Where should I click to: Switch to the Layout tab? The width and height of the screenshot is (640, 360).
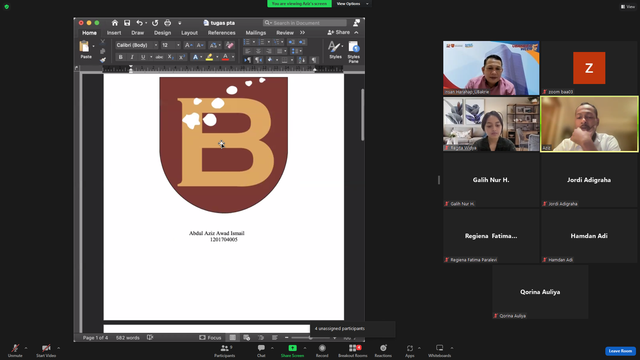click(189, 33)
